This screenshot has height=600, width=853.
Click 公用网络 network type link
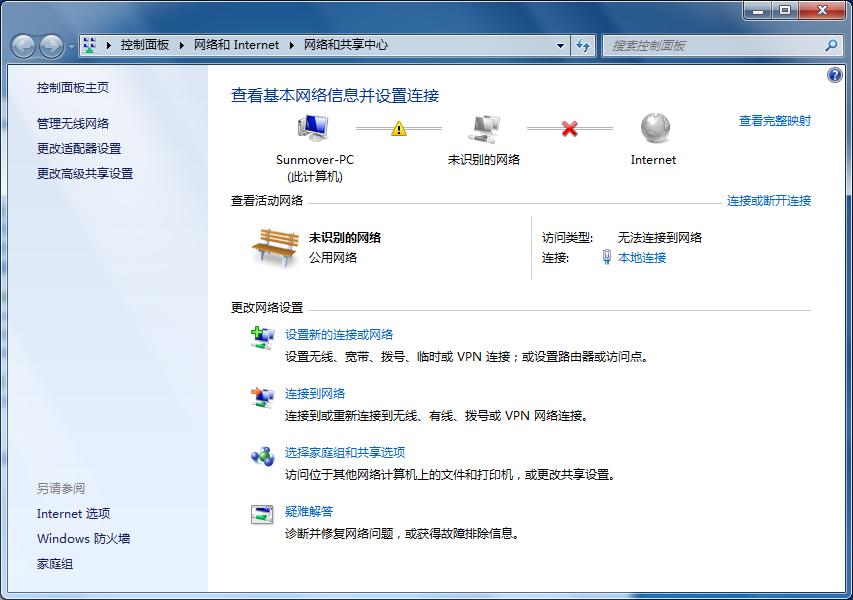pos(333,257)
